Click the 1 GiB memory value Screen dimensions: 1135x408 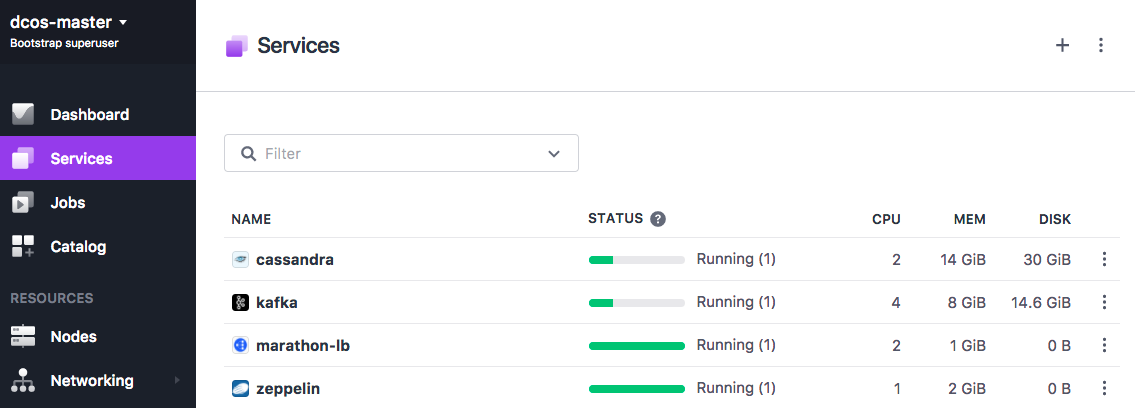(x=966, y=346)
